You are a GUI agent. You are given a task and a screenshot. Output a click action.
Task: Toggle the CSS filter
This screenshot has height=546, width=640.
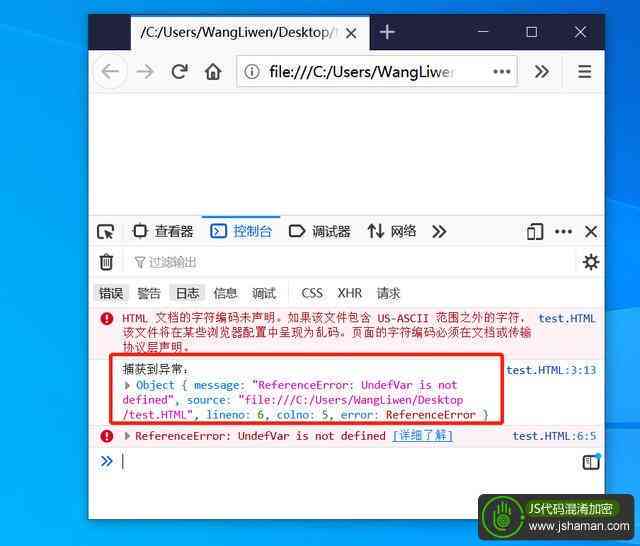point(312,293)
